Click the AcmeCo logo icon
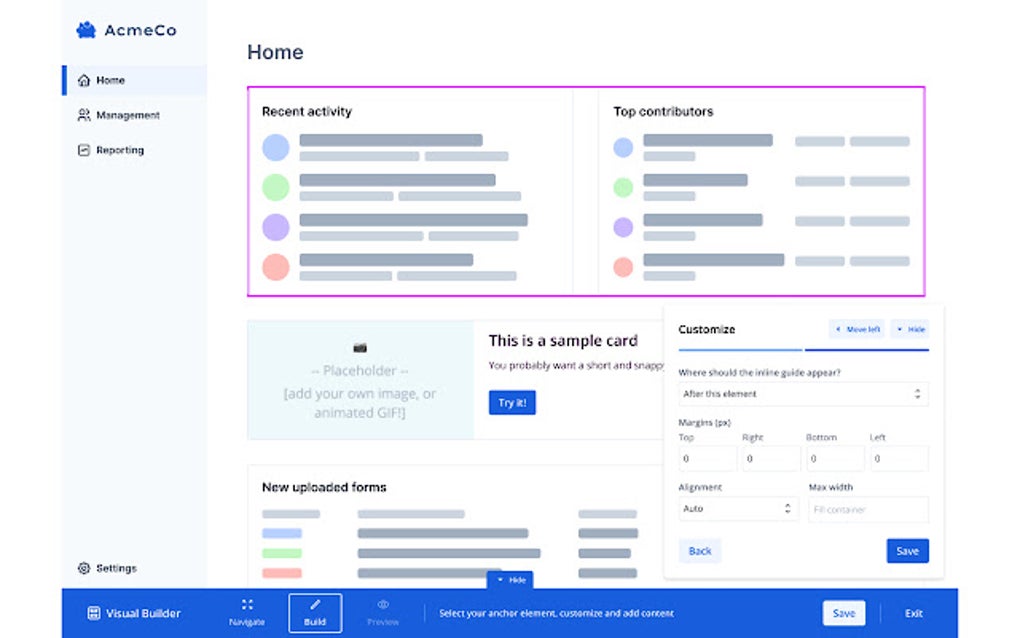This screenshot has width=1020, height=638. [87, 30]
